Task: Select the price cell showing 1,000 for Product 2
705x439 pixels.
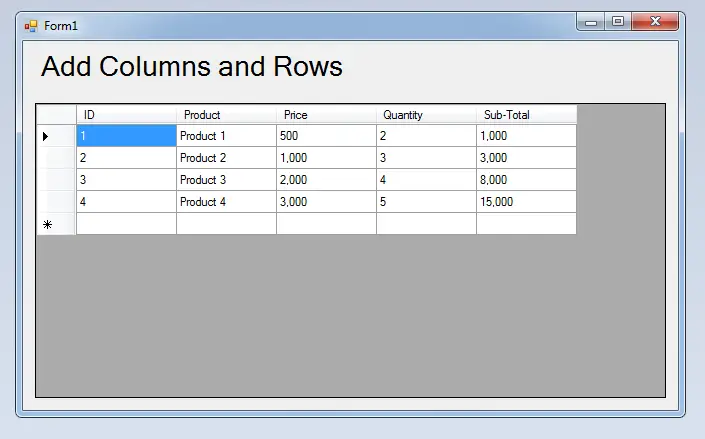Action: pyautogui.click(x=326, y=158)
